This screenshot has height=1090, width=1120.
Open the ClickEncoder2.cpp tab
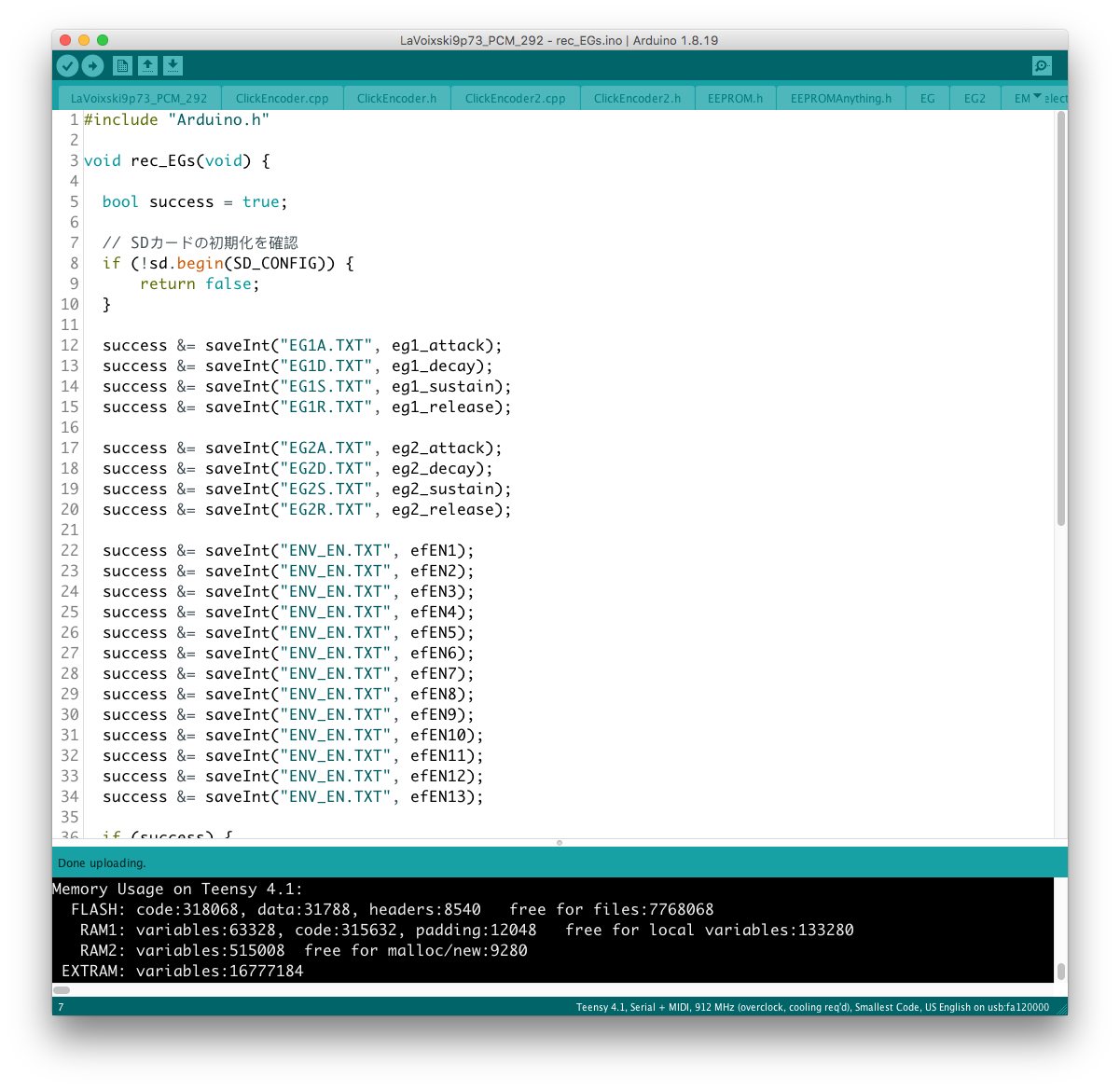pyautogui.click(x=515, y=98)
